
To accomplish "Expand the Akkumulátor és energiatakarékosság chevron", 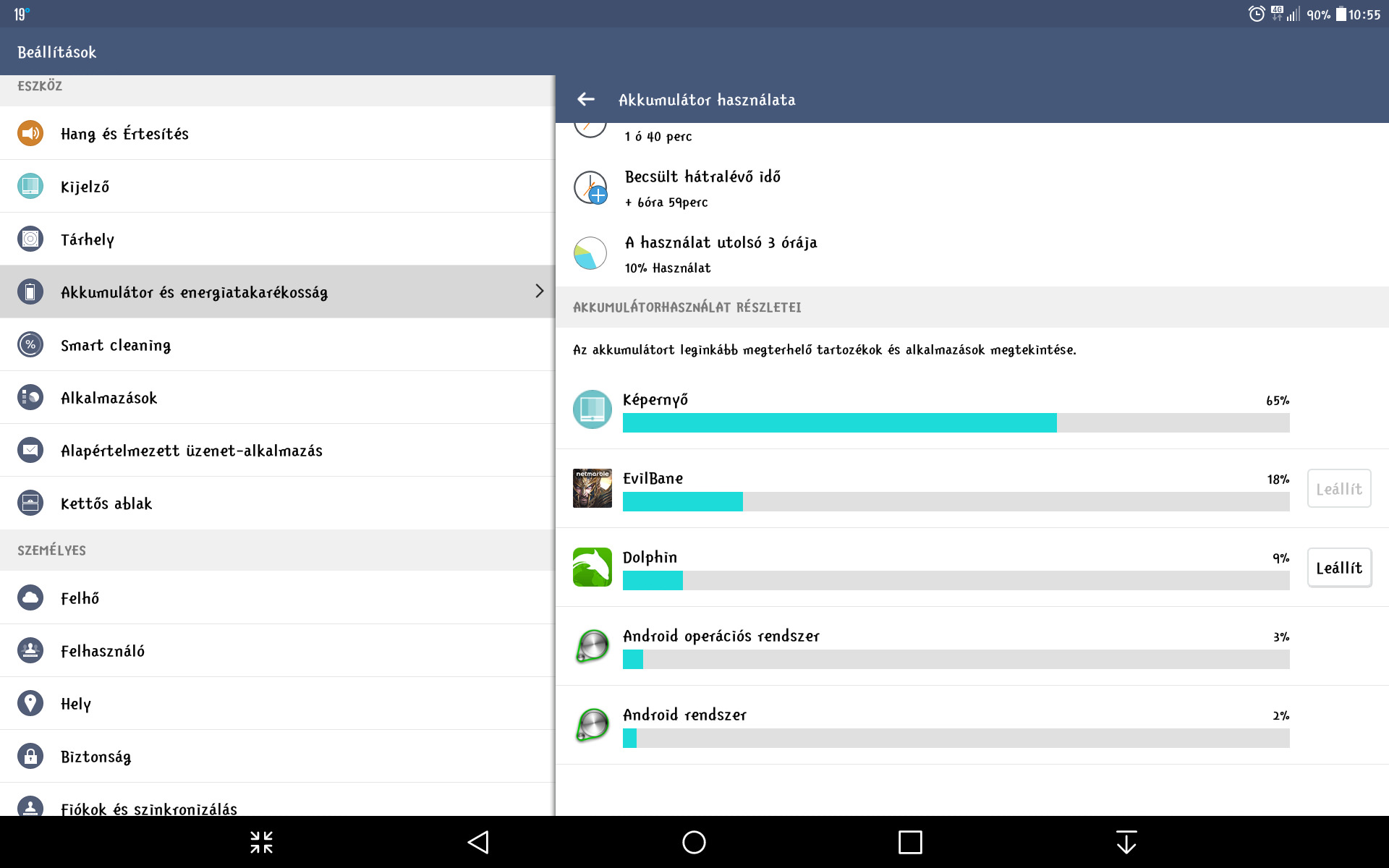I will 539,291.
